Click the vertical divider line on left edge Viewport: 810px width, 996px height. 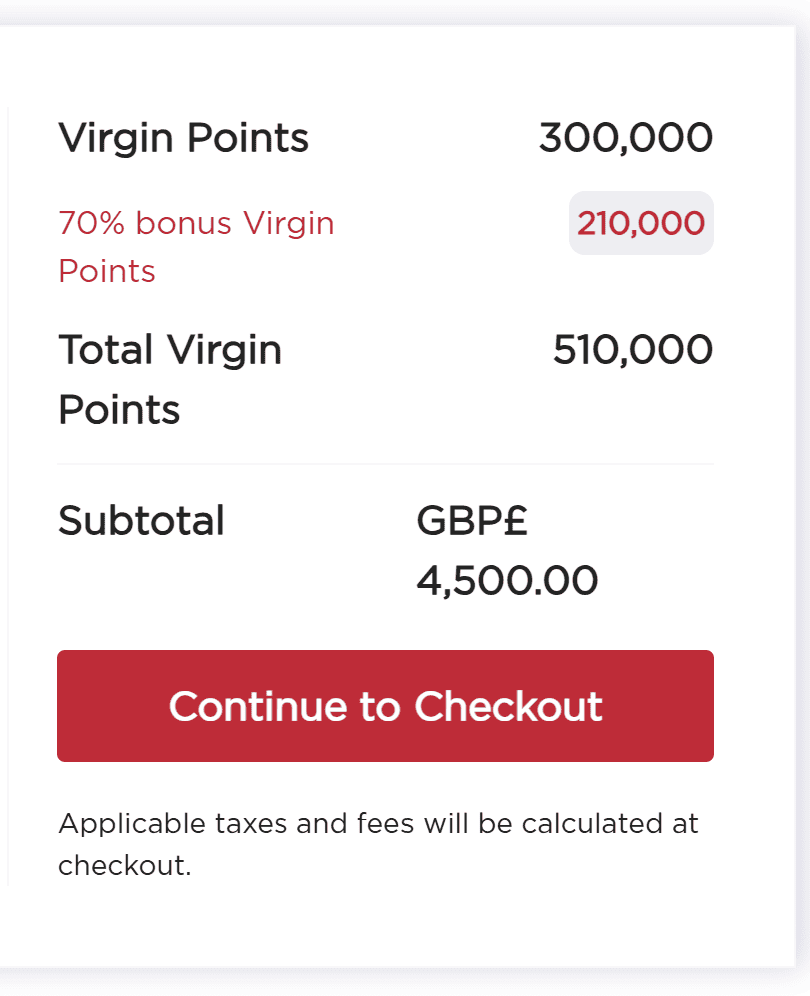pyautogui.click(x=9, y=500)
